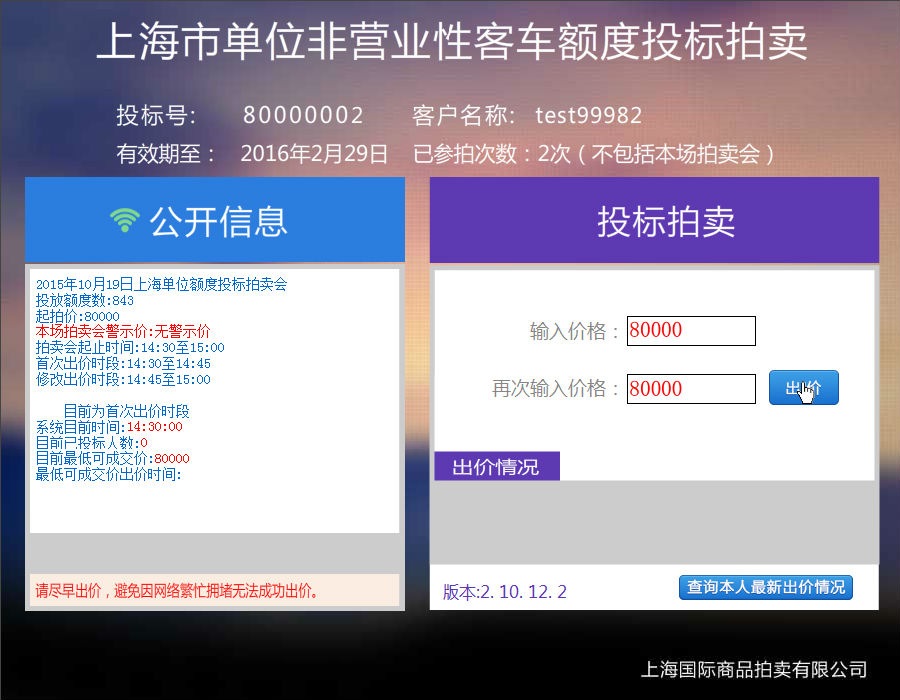Click the 投放额度数:843 line
Screen dimensions: 900x700
pyautogui.click(x=85, y=300)
